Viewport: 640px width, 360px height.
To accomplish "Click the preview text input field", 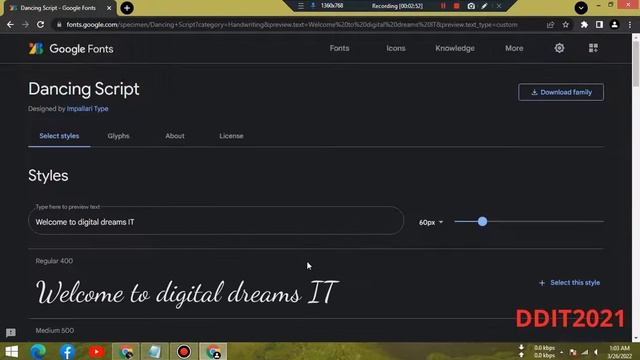I will click(x=216, y=221).
